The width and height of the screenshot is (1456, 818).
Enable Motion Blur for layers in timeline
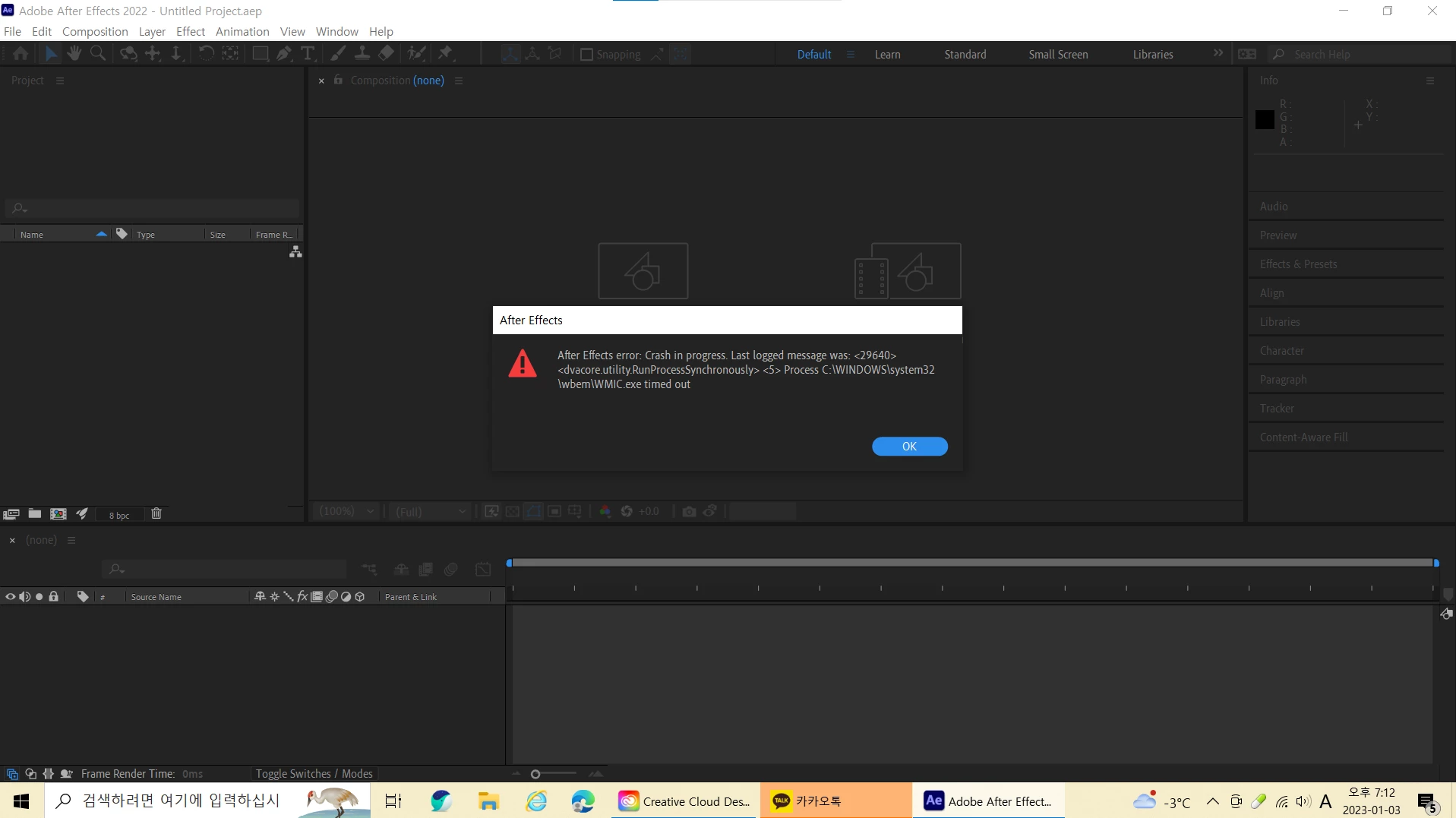451,570
